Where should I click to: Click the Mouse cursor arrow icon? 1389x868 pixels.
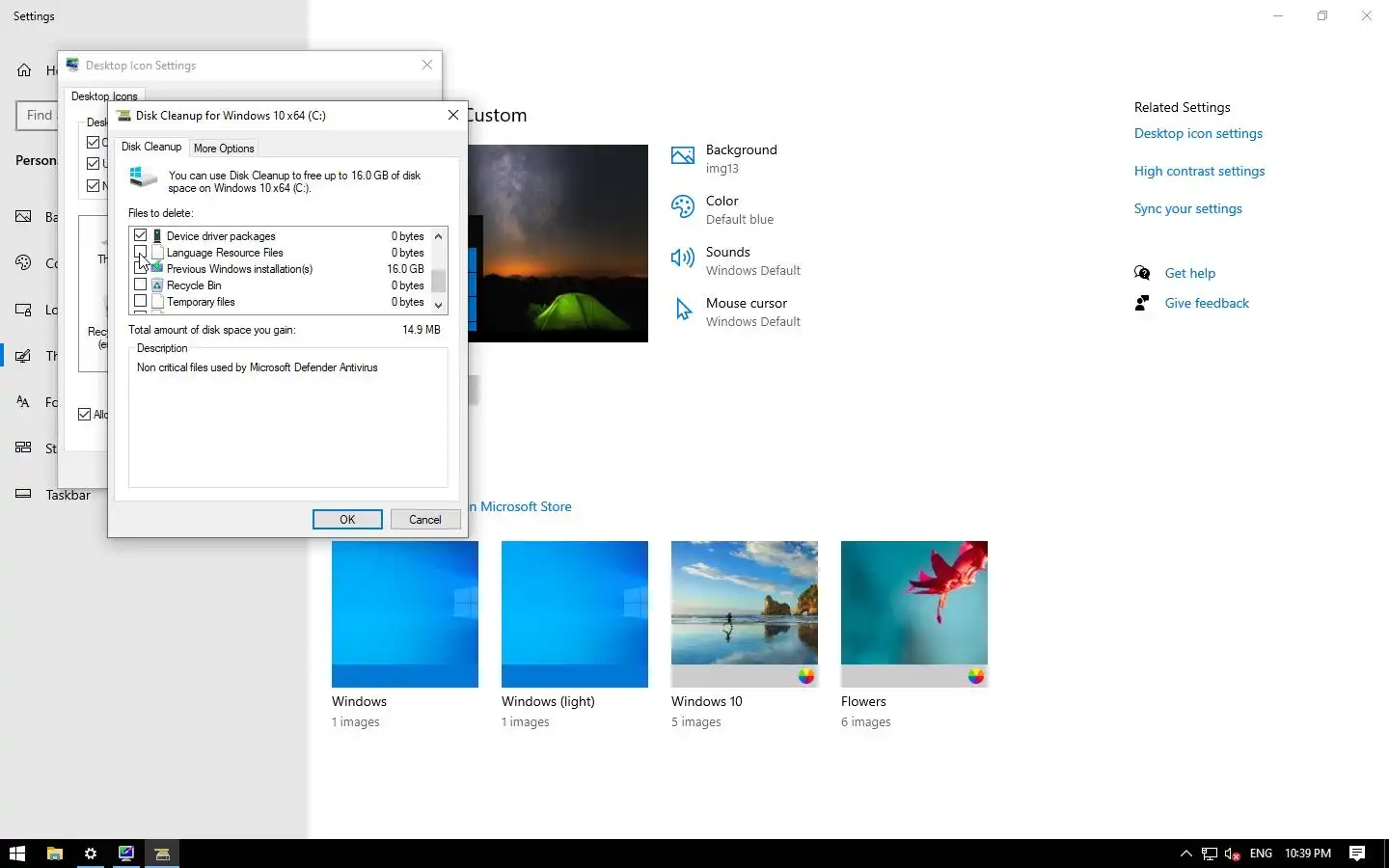pyautogui.click(x=684, y=309)
